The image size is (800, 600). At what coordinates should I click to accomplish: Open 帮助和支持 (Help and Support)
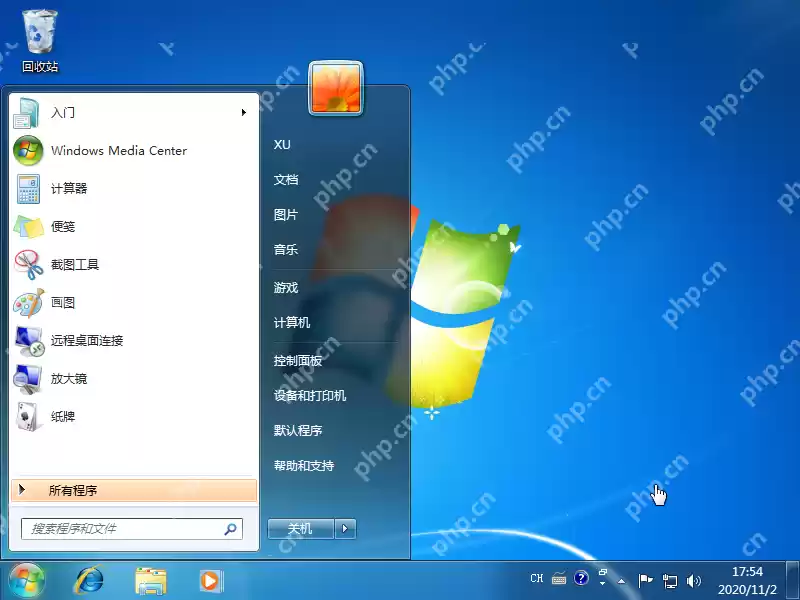pos(303,465)
